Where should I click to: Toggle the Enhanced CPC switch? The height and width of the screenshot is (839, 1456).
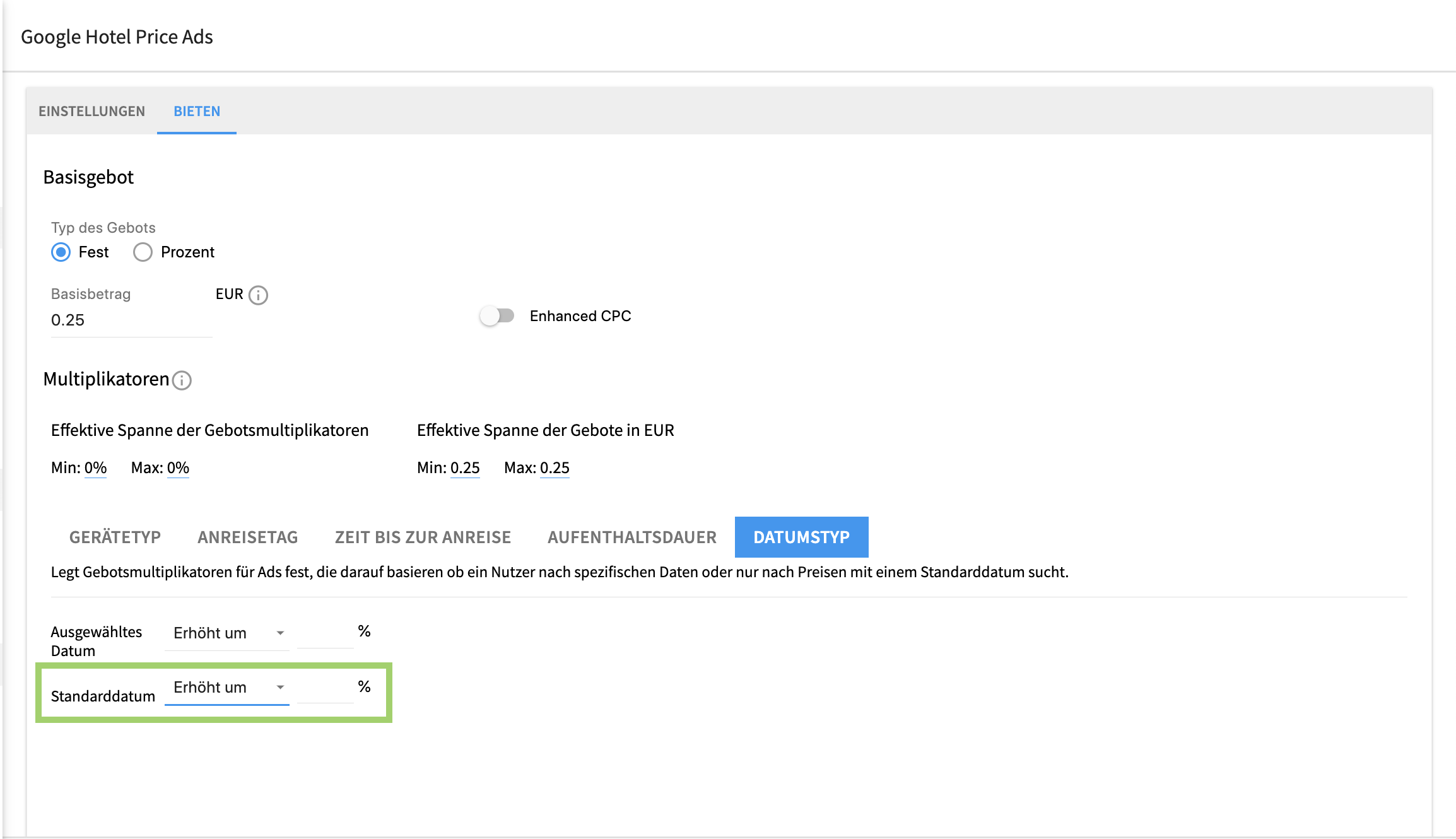point(497,315)
